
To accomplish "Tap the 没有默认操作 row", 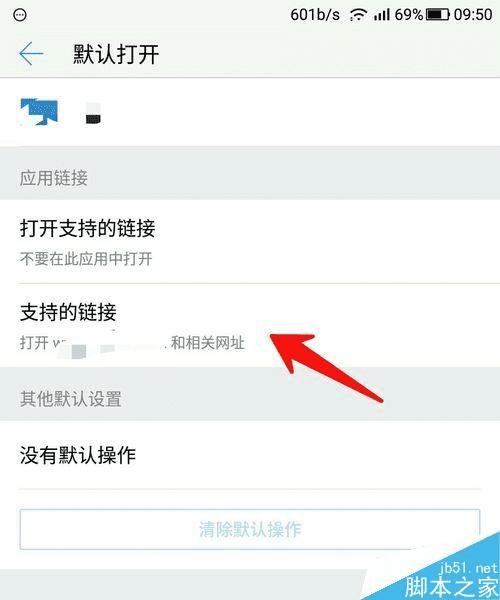I will 250,455.
